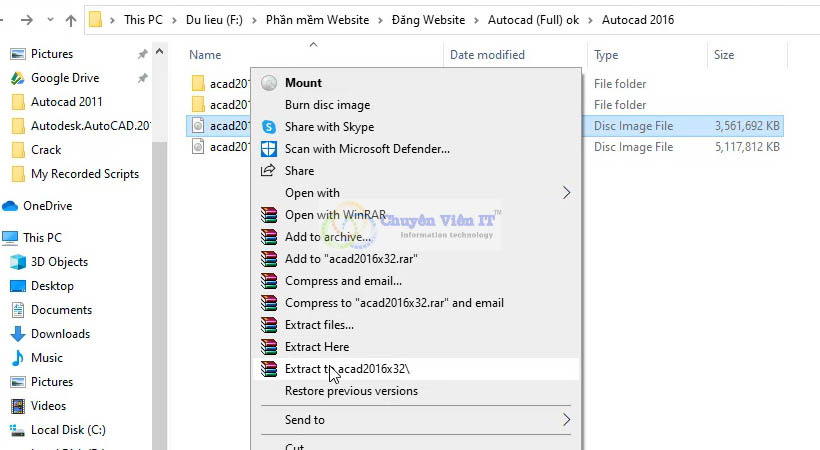
Task: Click scroll up arrow of navigation pane
Action: click(x=160, y=52)
